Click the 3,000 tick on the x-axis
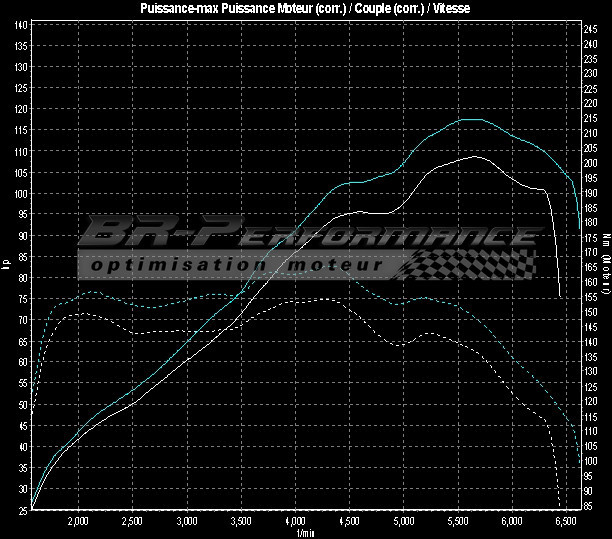 187,522
